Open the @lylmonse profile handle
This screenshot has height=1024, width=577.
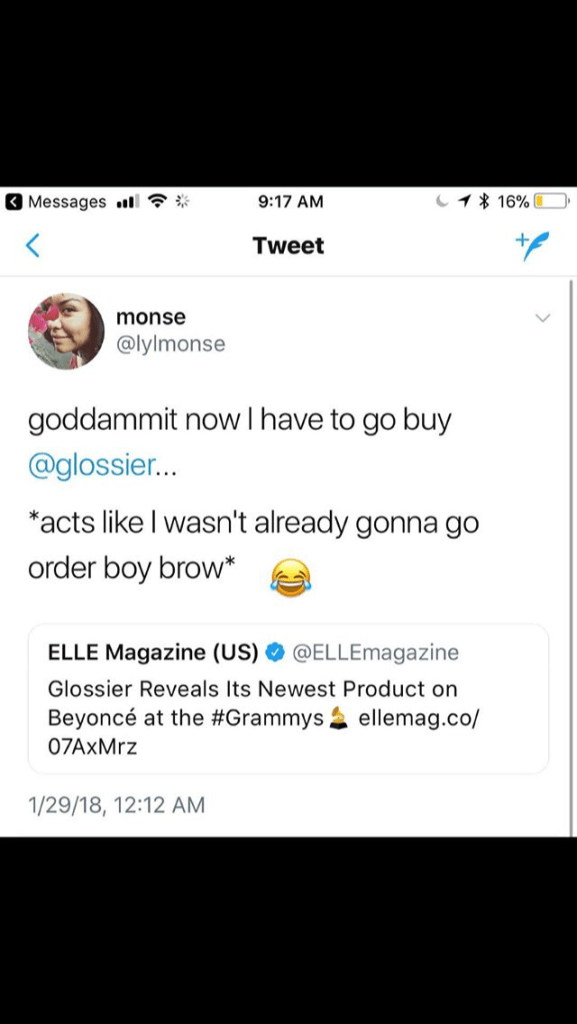170,344
